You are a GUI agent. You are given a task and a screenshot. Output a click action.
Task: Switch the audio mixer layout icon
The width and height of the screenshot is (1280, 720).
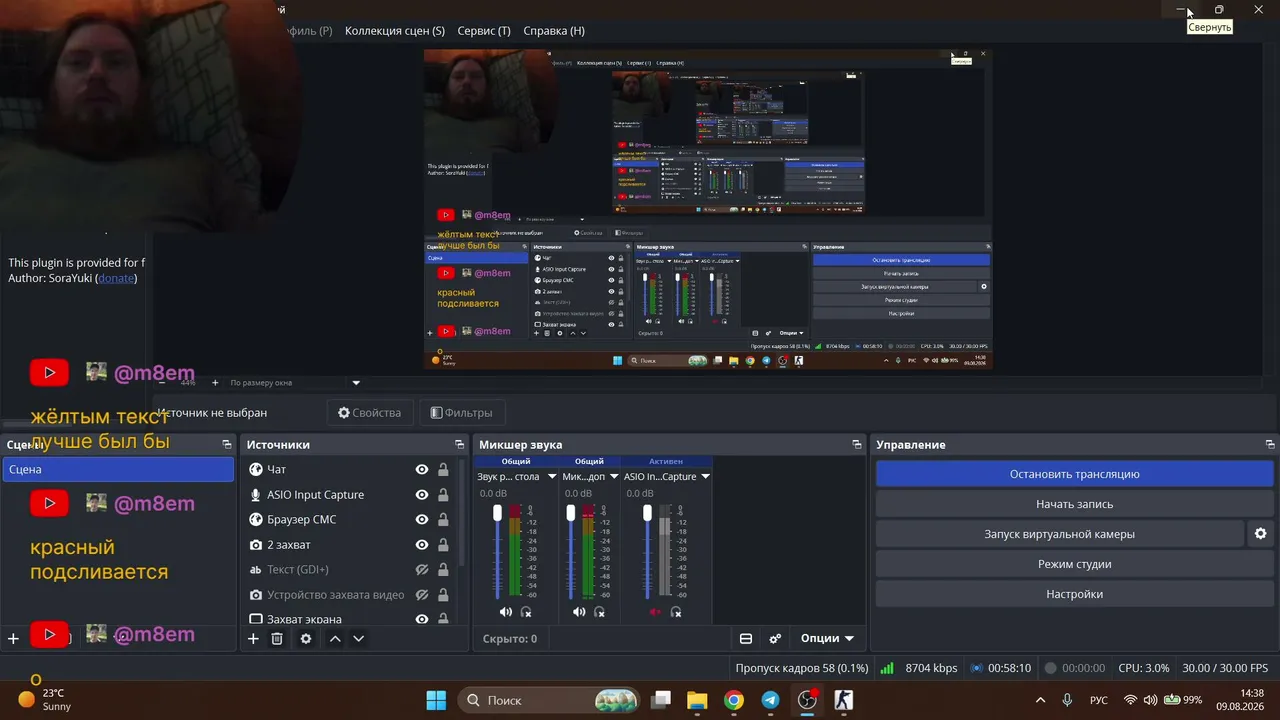[746, 639]
